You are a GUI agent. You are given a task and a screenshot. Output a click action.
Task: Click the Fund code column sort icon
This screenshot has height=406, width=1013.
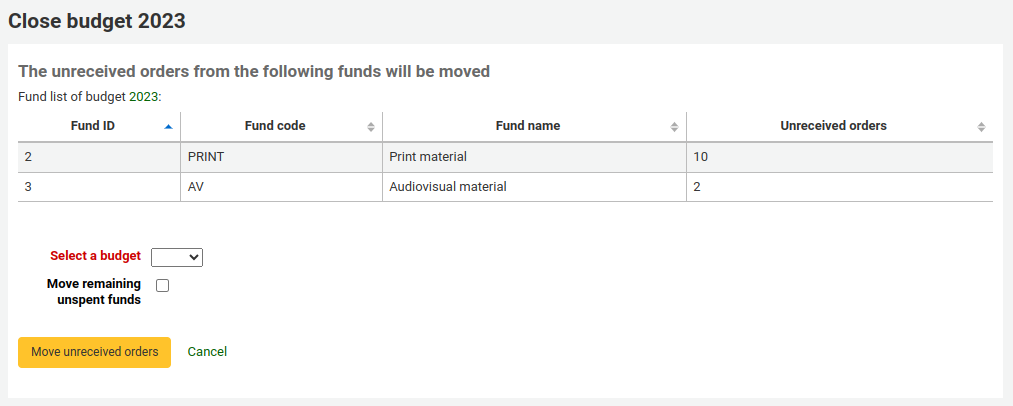[371, 126]
